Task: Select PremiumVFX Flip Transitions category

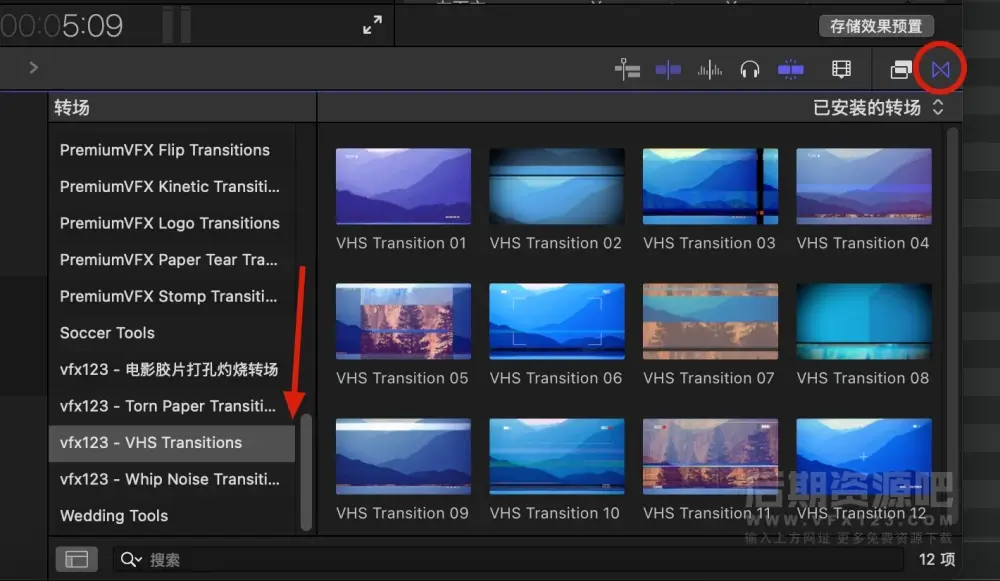Action: click(x=165, y=150)
